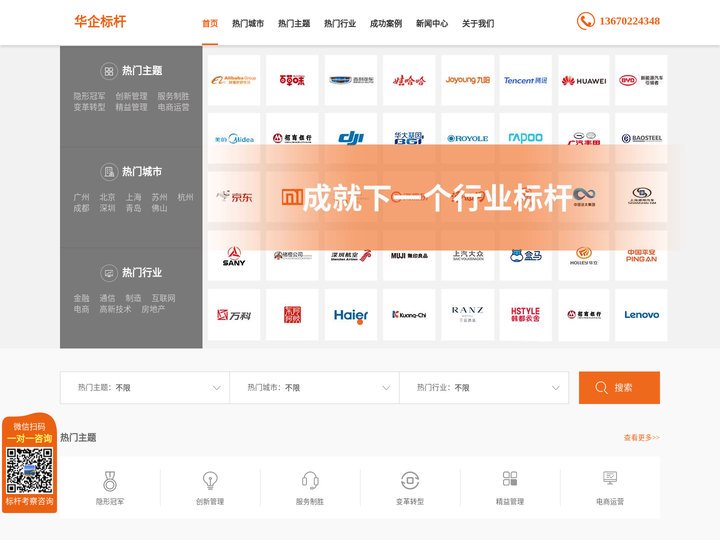Click the phone number 13670224348
Viewport: 720px width, 540px height.
coord(630,21)
